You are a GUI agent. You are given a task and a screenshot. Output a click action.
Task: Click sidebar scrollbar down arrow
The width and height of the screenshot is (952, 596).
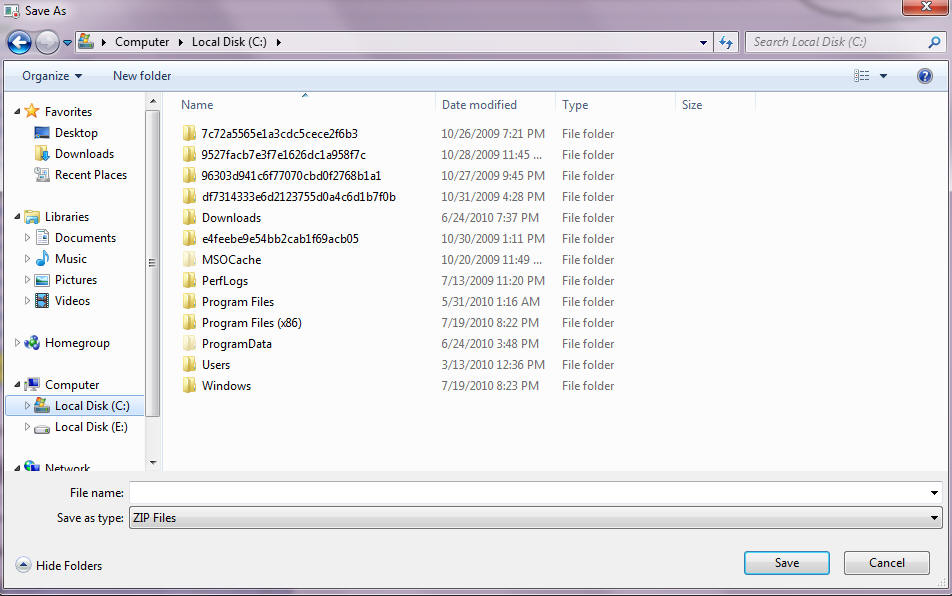[153, 462]
